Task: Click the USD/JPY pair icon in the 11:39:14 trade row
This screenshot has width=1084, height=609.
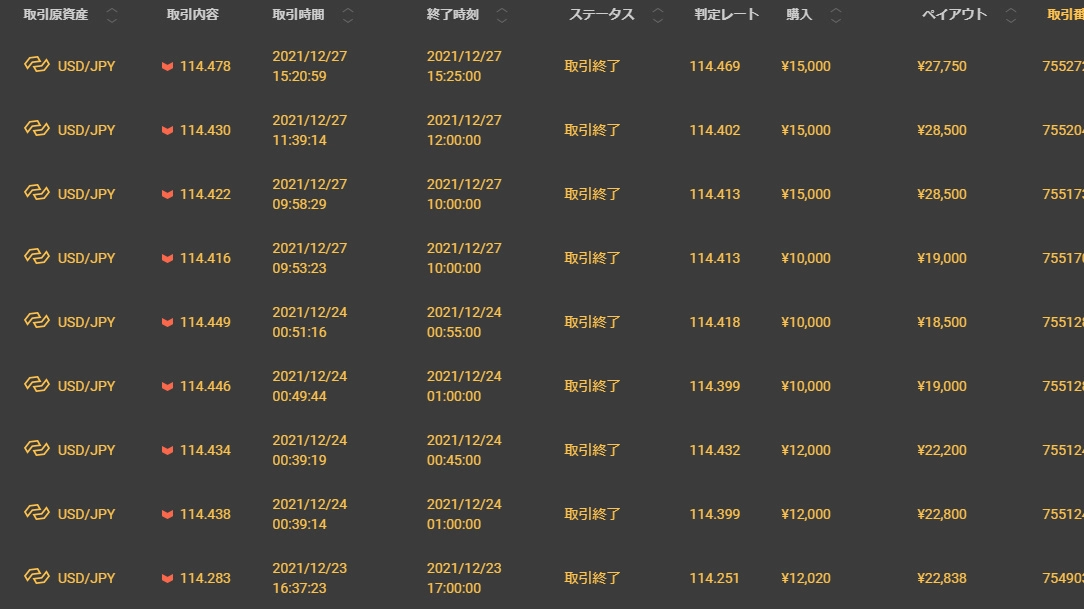Action: click(x=37, y=129)
